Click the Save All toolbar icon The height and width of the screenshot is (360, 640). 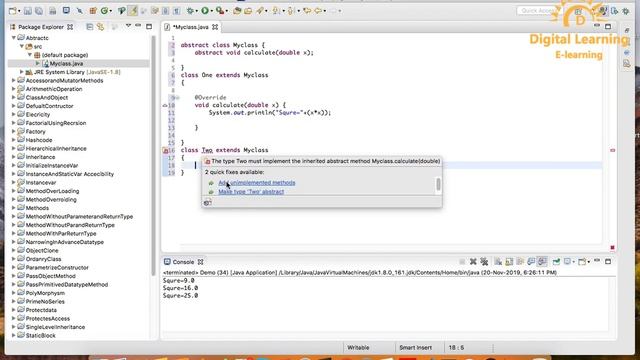coord(39,11)
